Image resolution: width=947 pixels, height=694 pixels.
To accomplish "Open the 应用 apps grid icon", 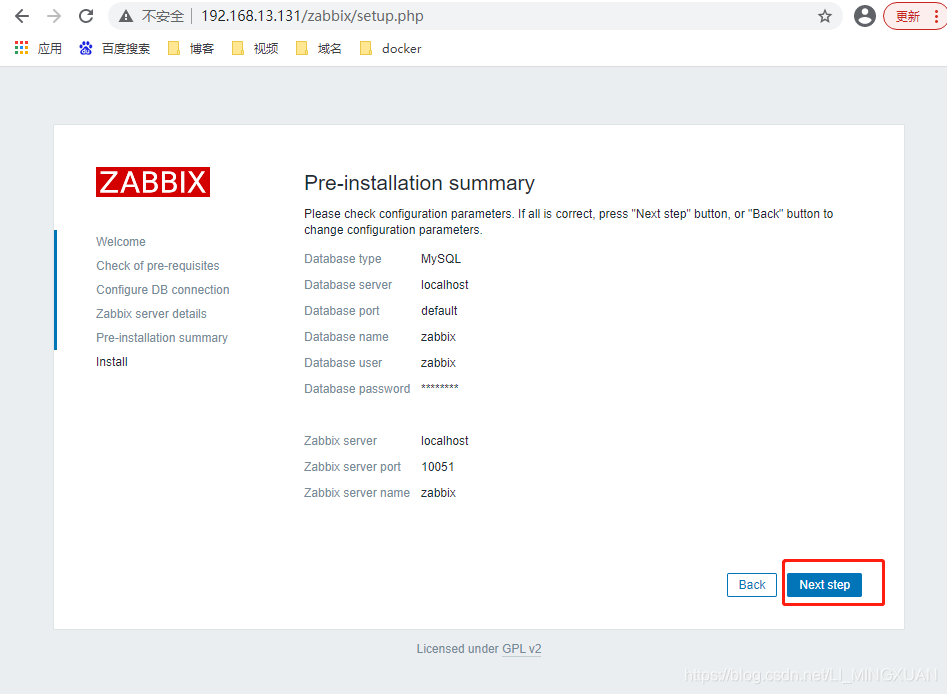I will (x=22, y=48).
